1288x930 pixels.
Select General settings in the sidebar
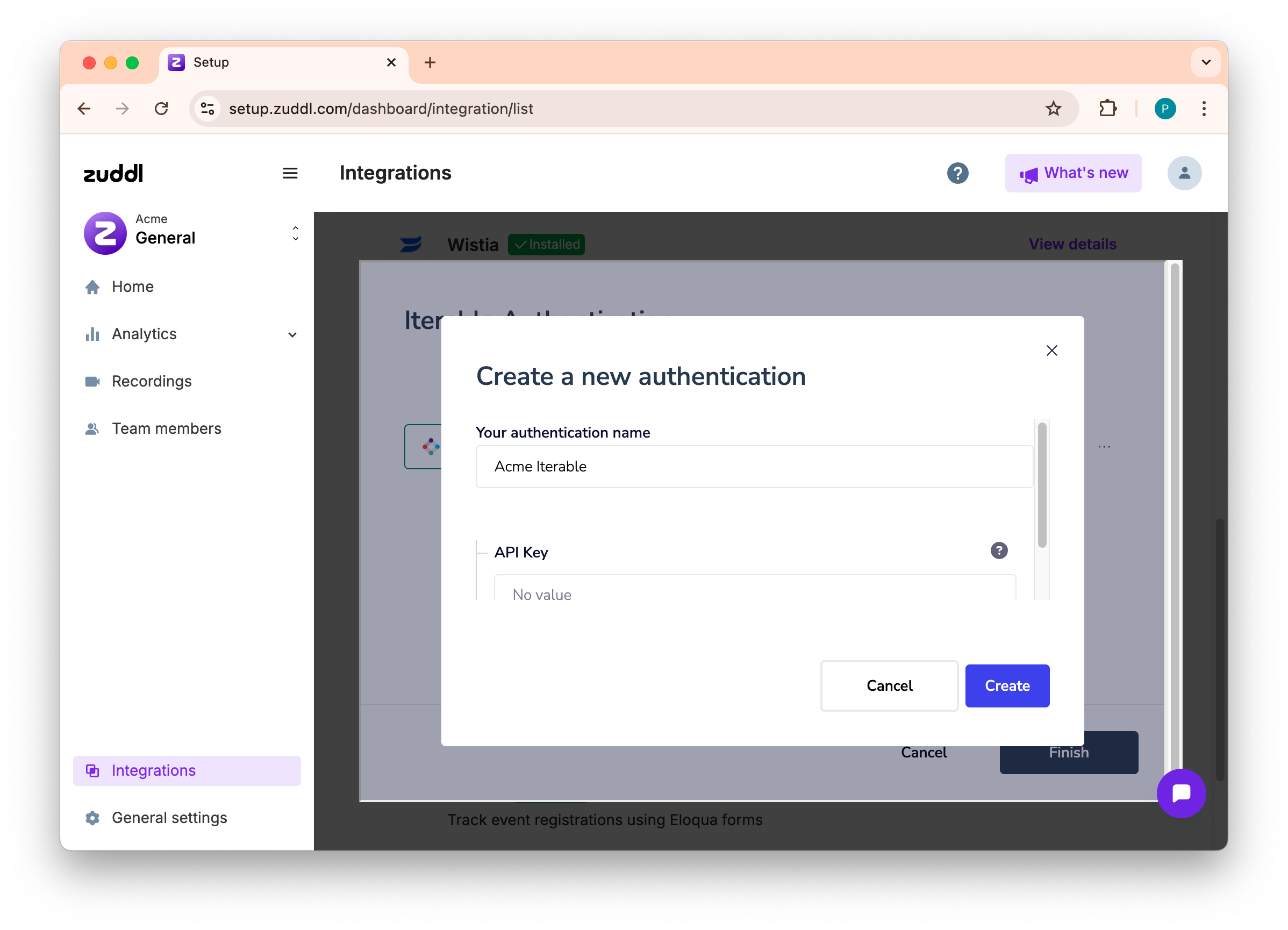(x=169, y=818)
